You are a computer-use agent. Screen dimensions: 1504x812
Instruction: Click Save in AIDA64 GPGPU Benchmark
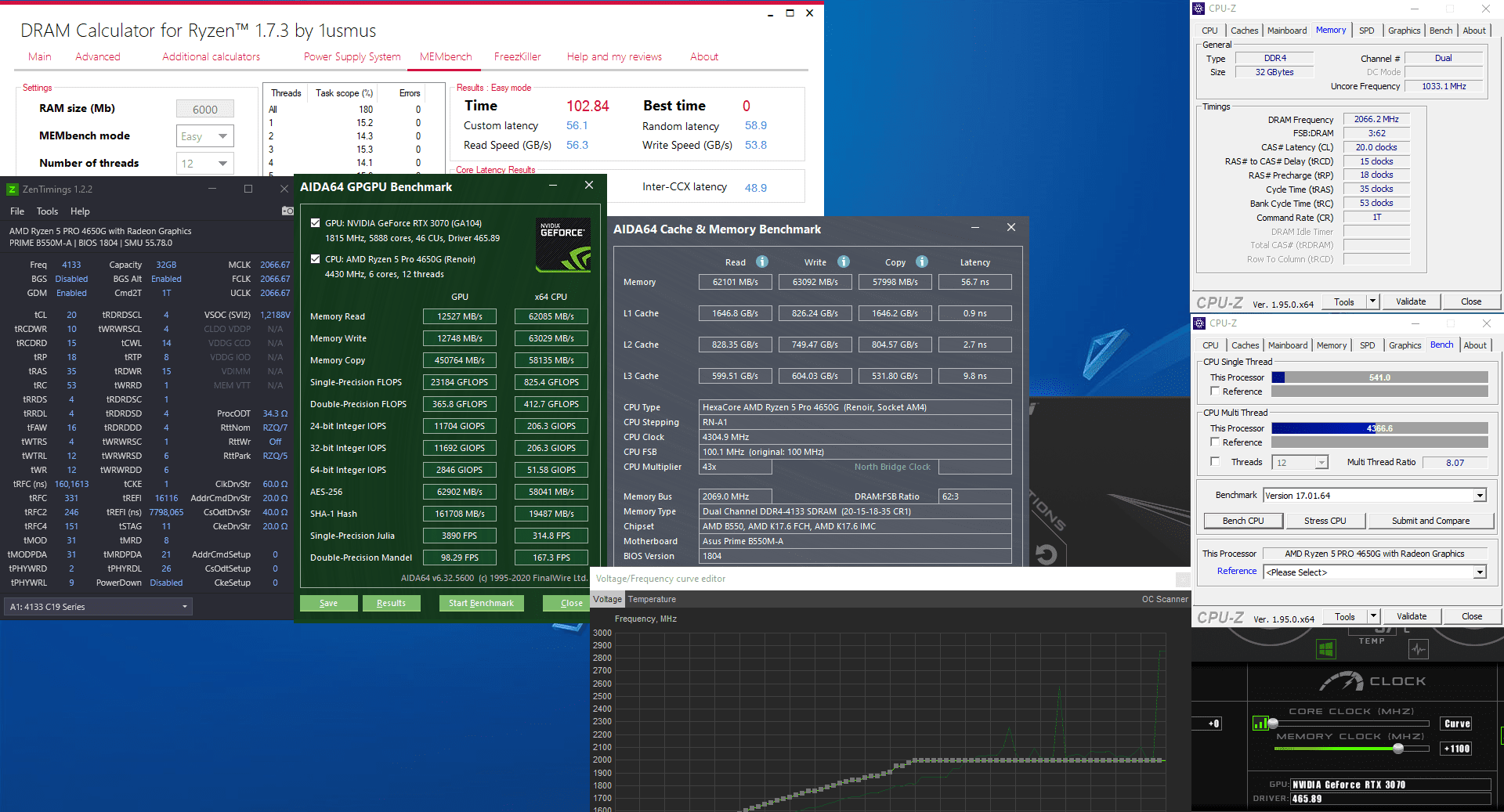(x=329, y=603)
